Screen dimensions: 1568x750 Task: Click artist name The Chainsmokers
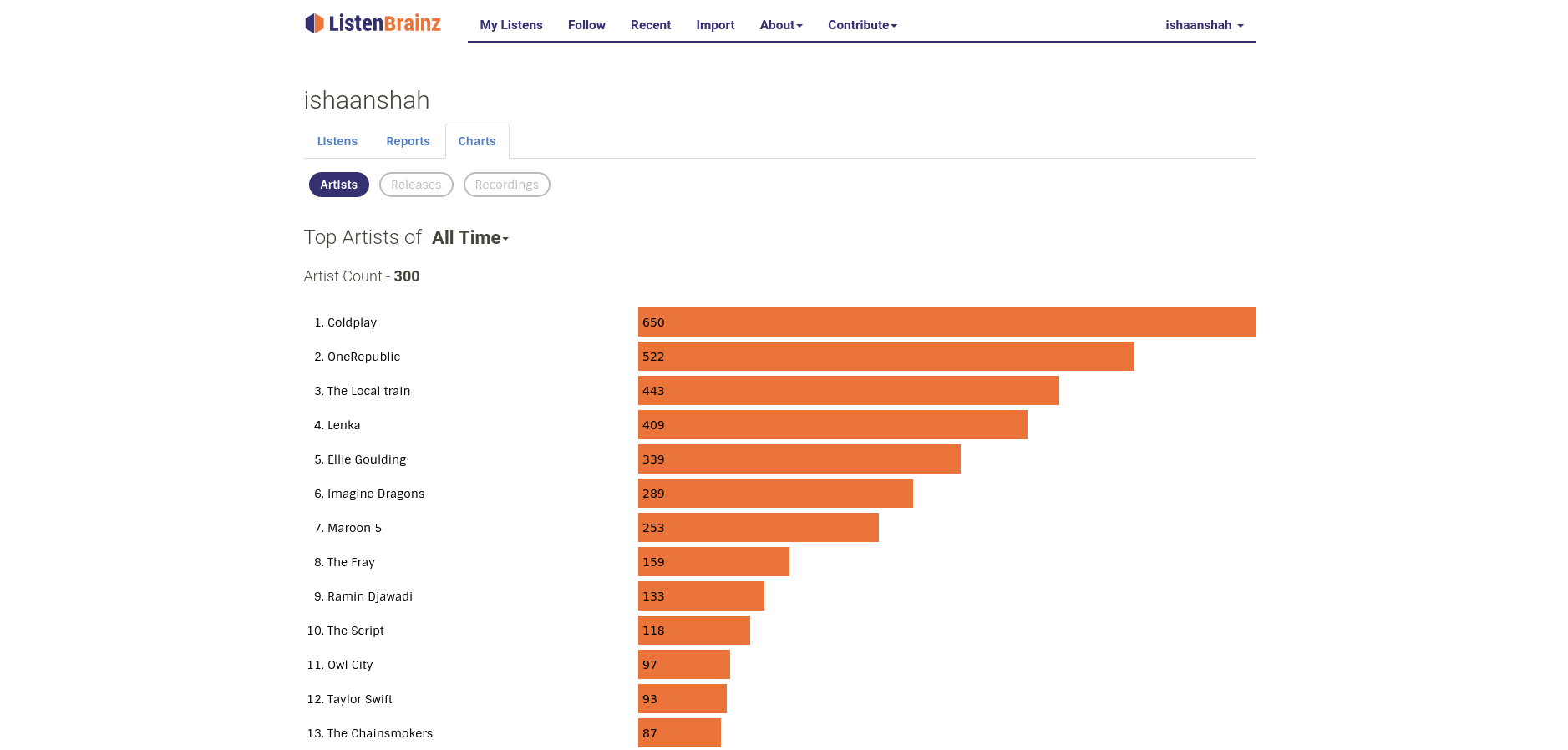(380, 733)
